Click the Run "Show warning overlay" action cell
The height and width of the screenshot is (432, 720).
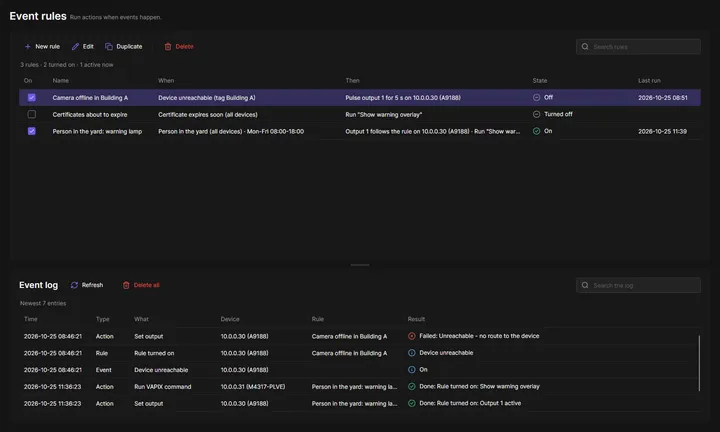pos(384,115)
